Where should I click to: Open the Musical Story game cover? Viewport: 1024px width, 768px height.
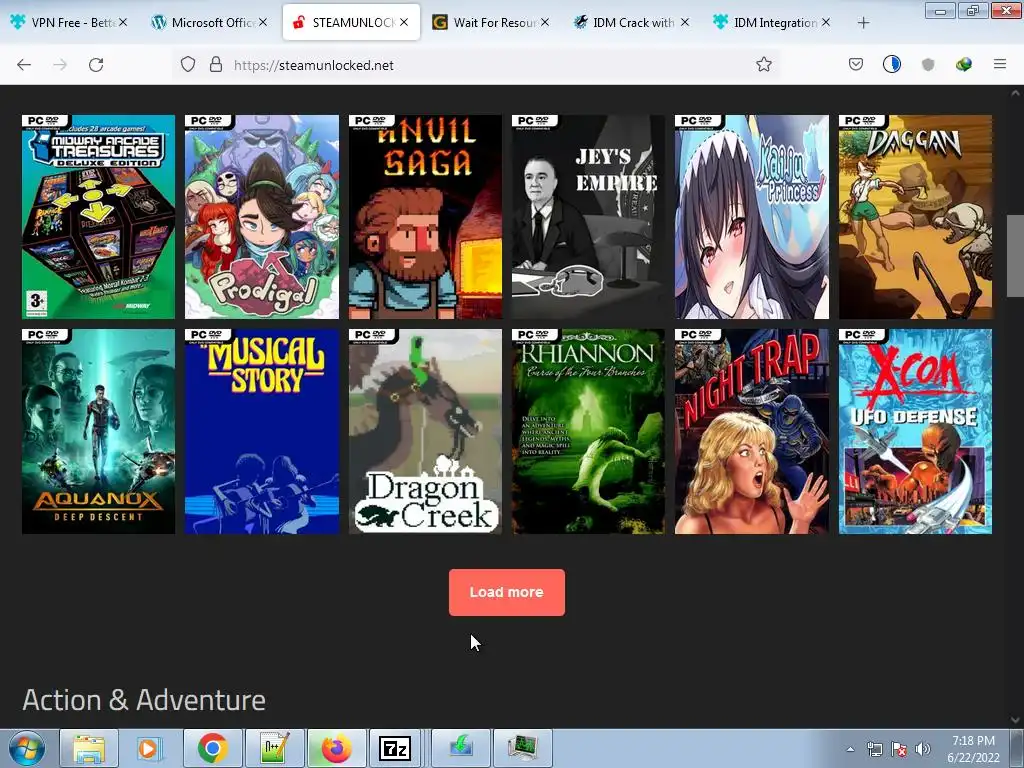pyautogui.click(x=262, y=431)
